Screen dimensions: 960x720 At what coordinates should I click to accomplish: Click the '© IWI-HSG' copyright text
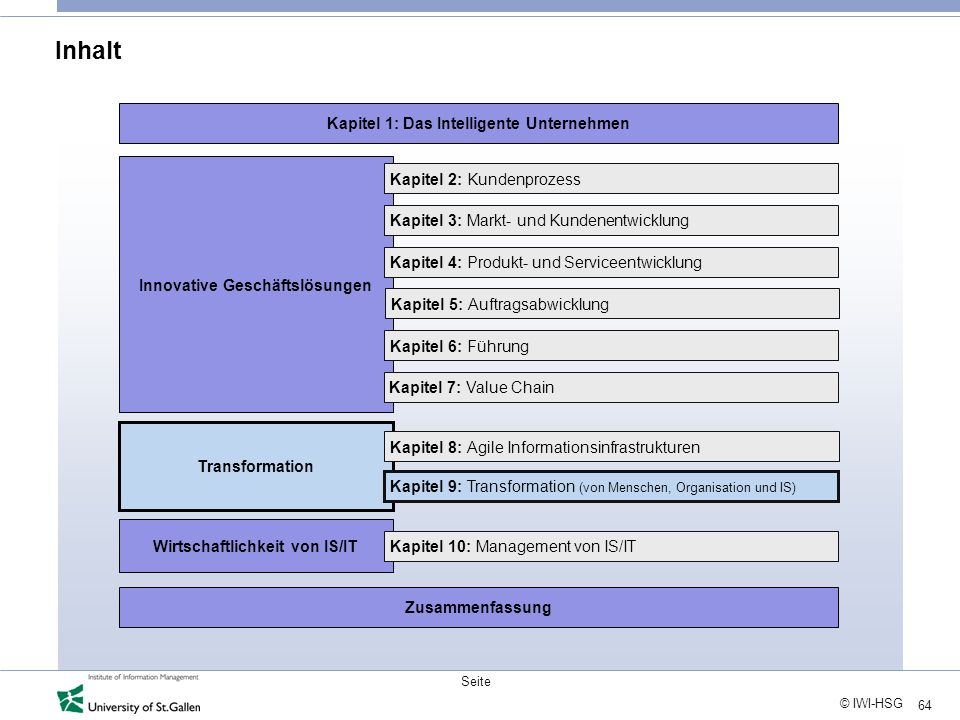click(871, 703)
